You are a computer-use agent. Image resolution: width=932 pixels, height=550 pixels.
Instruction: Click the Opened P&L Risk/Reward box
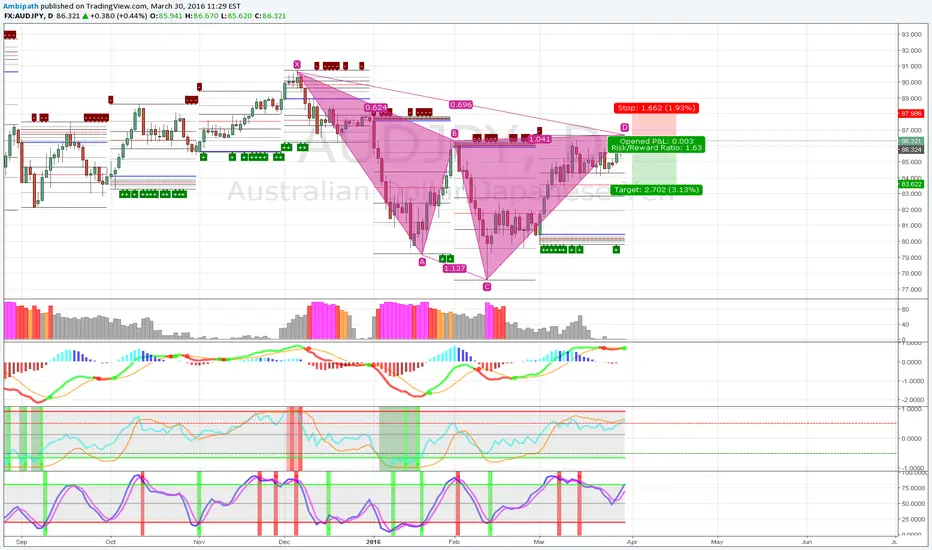coord(656,144)
